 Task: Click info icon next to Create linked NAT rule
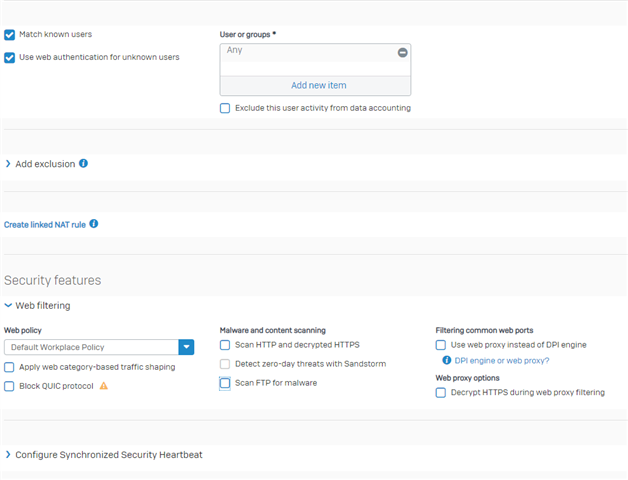click(x=94, y=224)
